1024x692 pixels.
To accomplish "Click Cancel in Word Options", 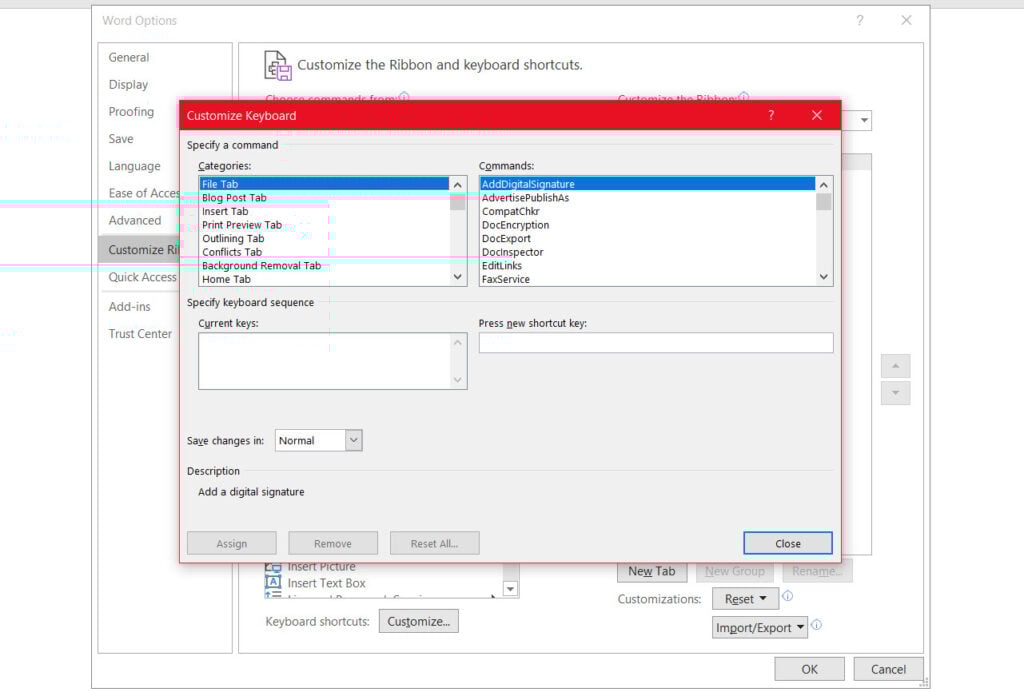I will (x=888, y=669).
